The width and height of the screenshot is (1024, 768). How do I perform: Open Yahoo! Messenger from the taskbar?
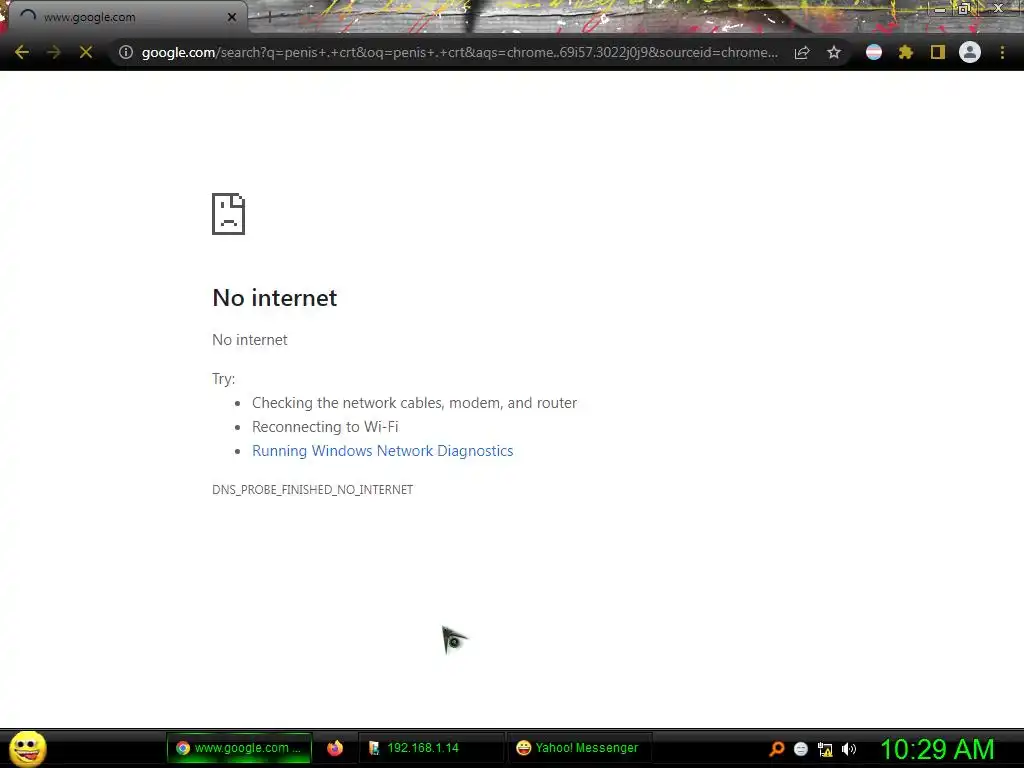tap(578, 748)
